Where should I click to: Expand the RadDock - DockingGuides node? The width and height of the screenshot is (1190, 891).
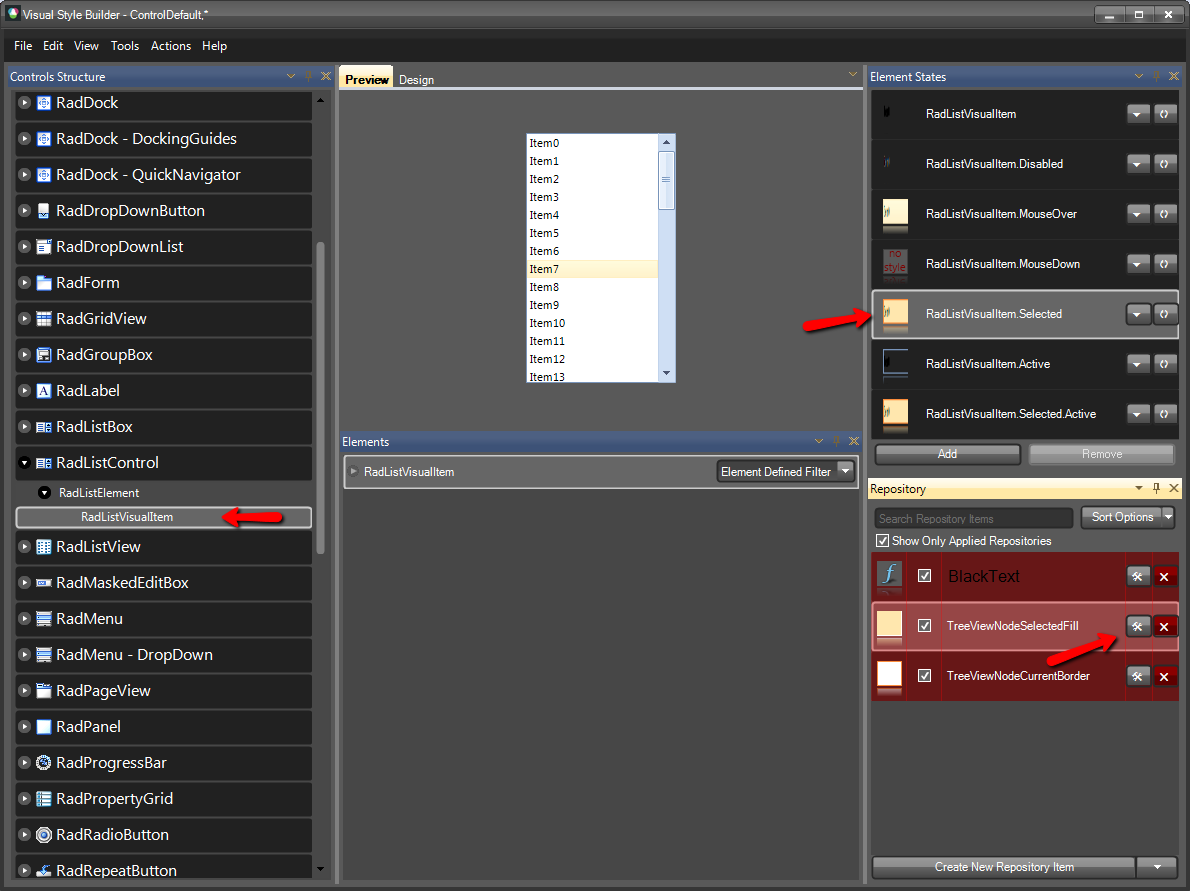(x=25, y=139)
